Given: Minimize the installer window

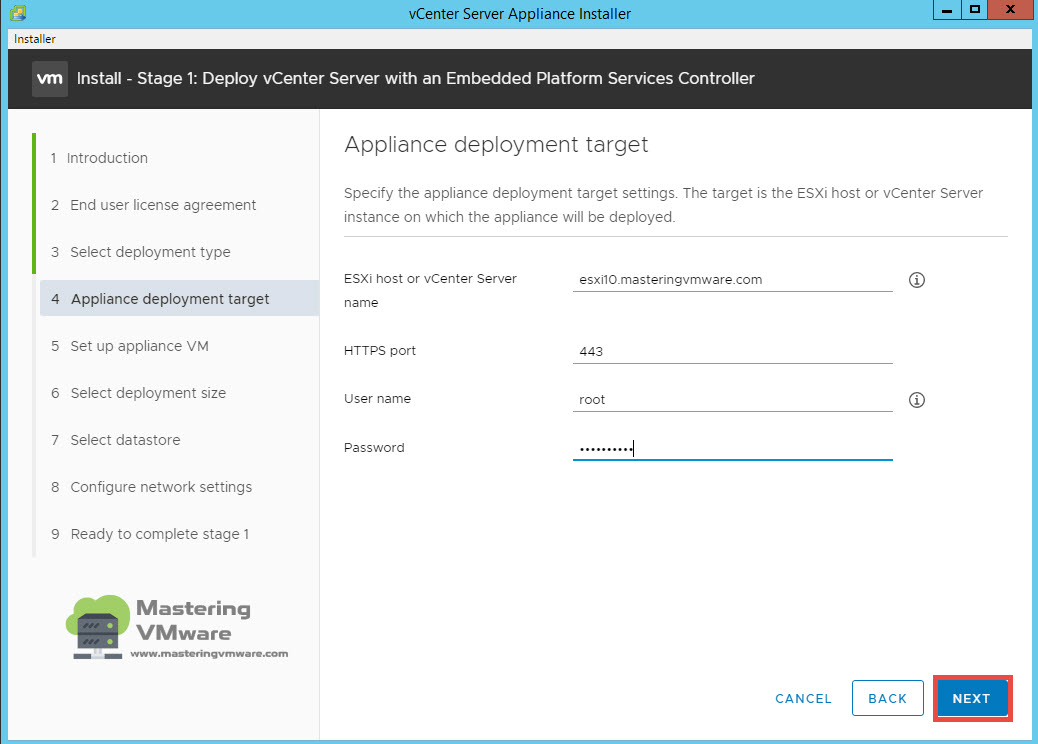Looking at the screenshot, I should 947,10.
